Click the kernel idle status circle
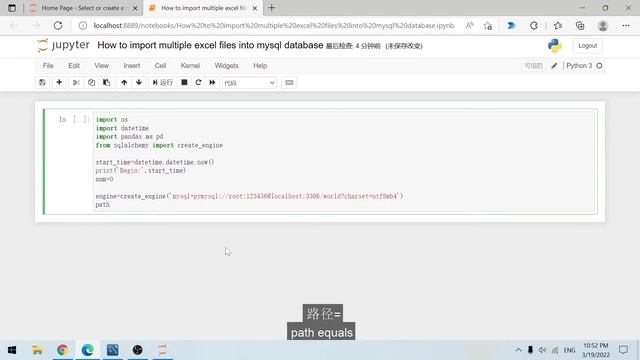 599,66
